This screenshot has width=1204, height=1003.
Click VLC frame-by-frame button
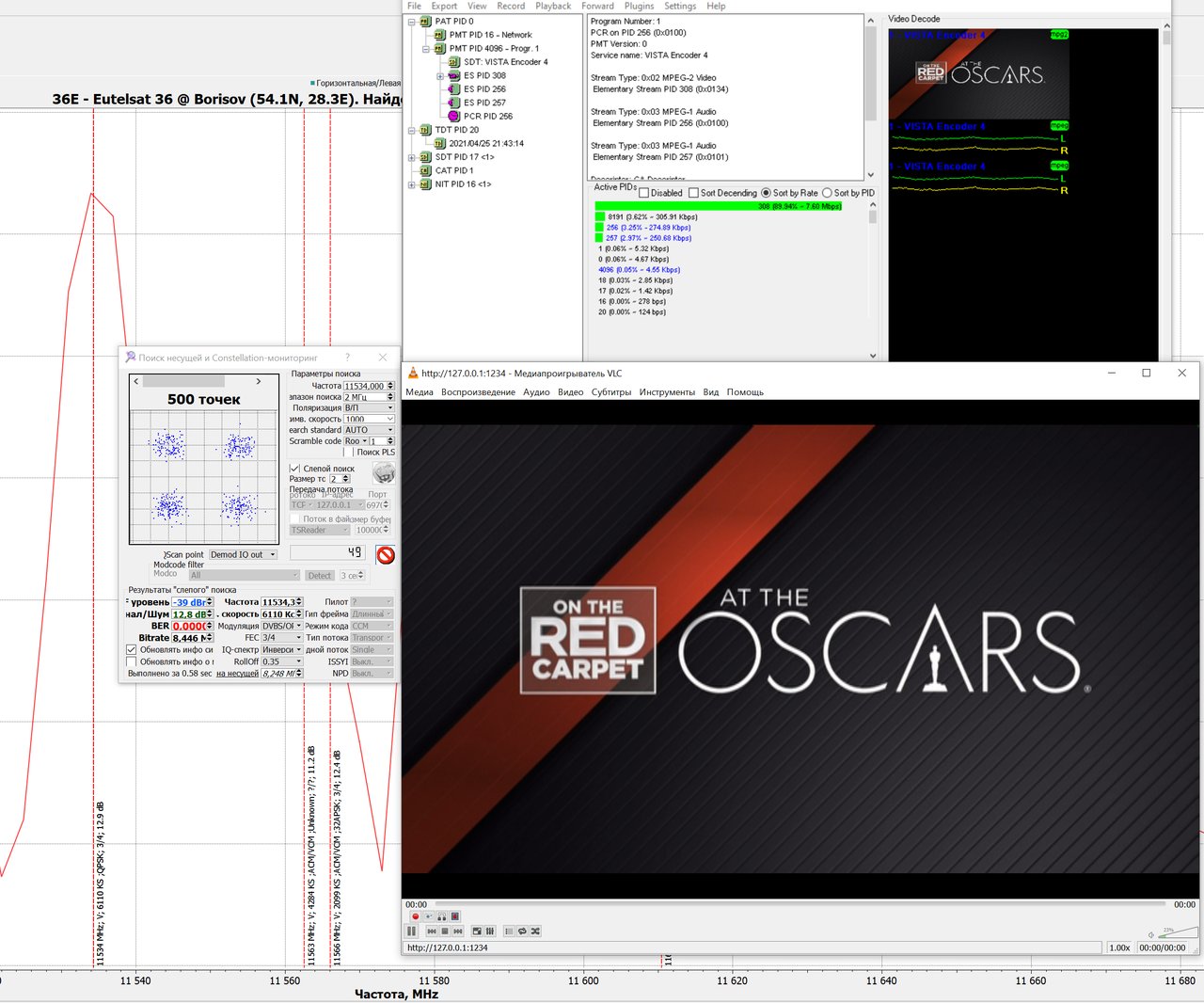[x=455, y=916]
